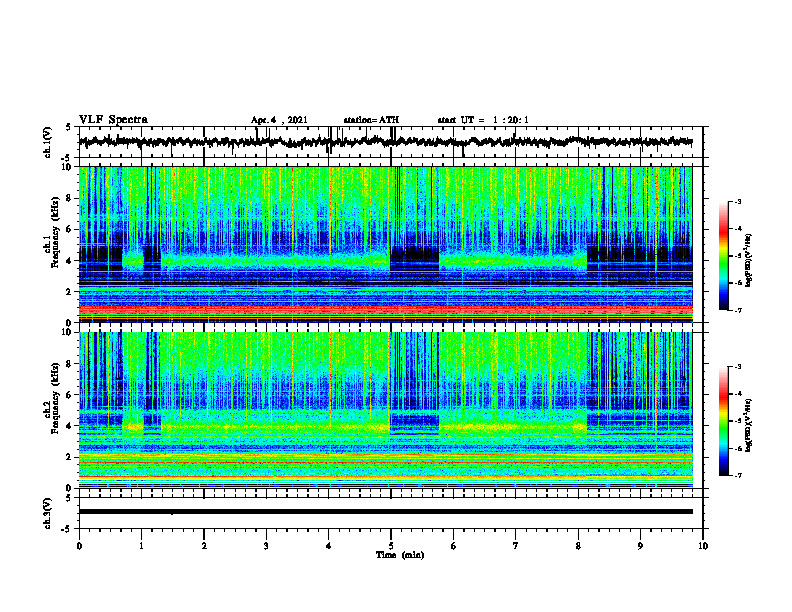Click inside the ch.1 voltage waveform trace

(x=385, y=142)
